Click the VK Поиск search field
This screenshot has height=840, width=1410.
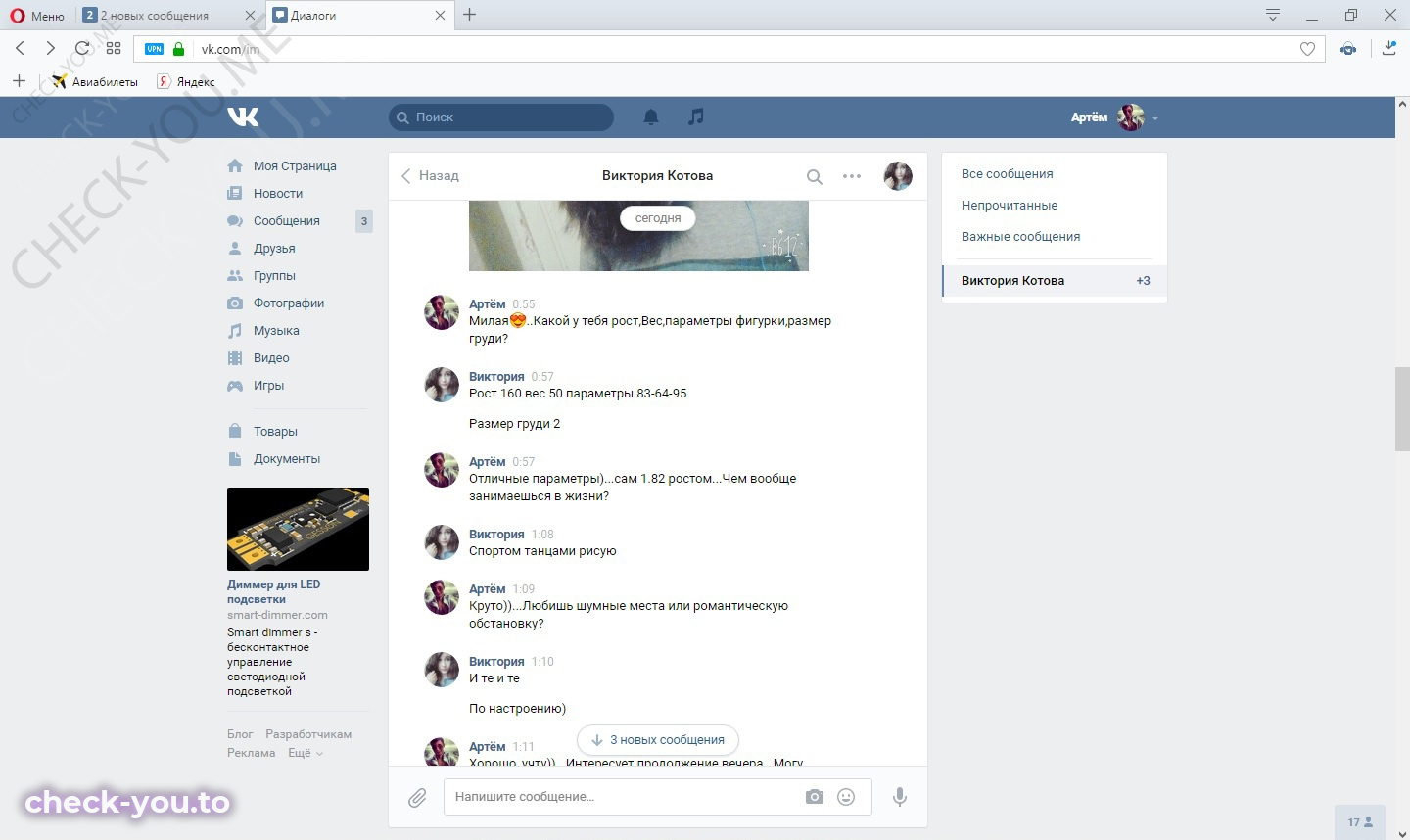click(501, 117)
